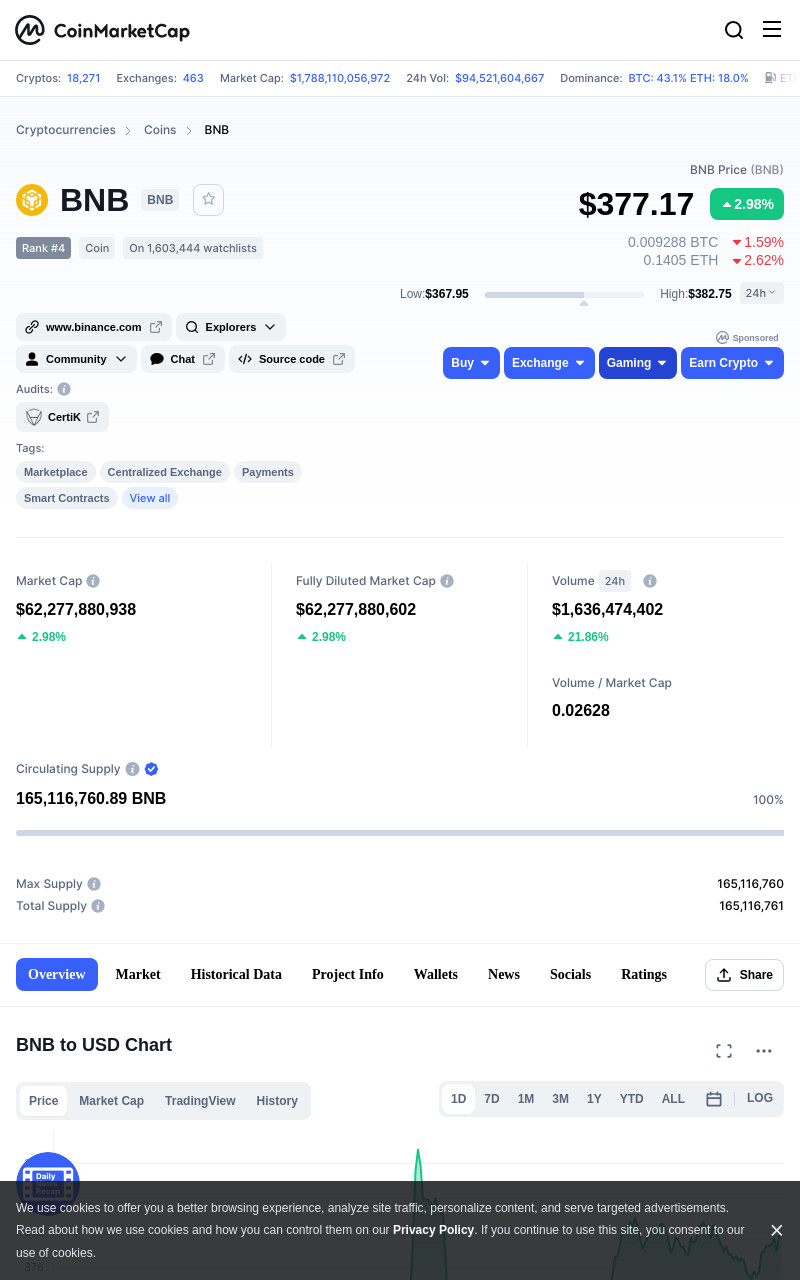The height and width of the screenshot is (1280, 800).
Task: Show Total Supply info icon
Action: pyautogui.click(x=98, y=906)
